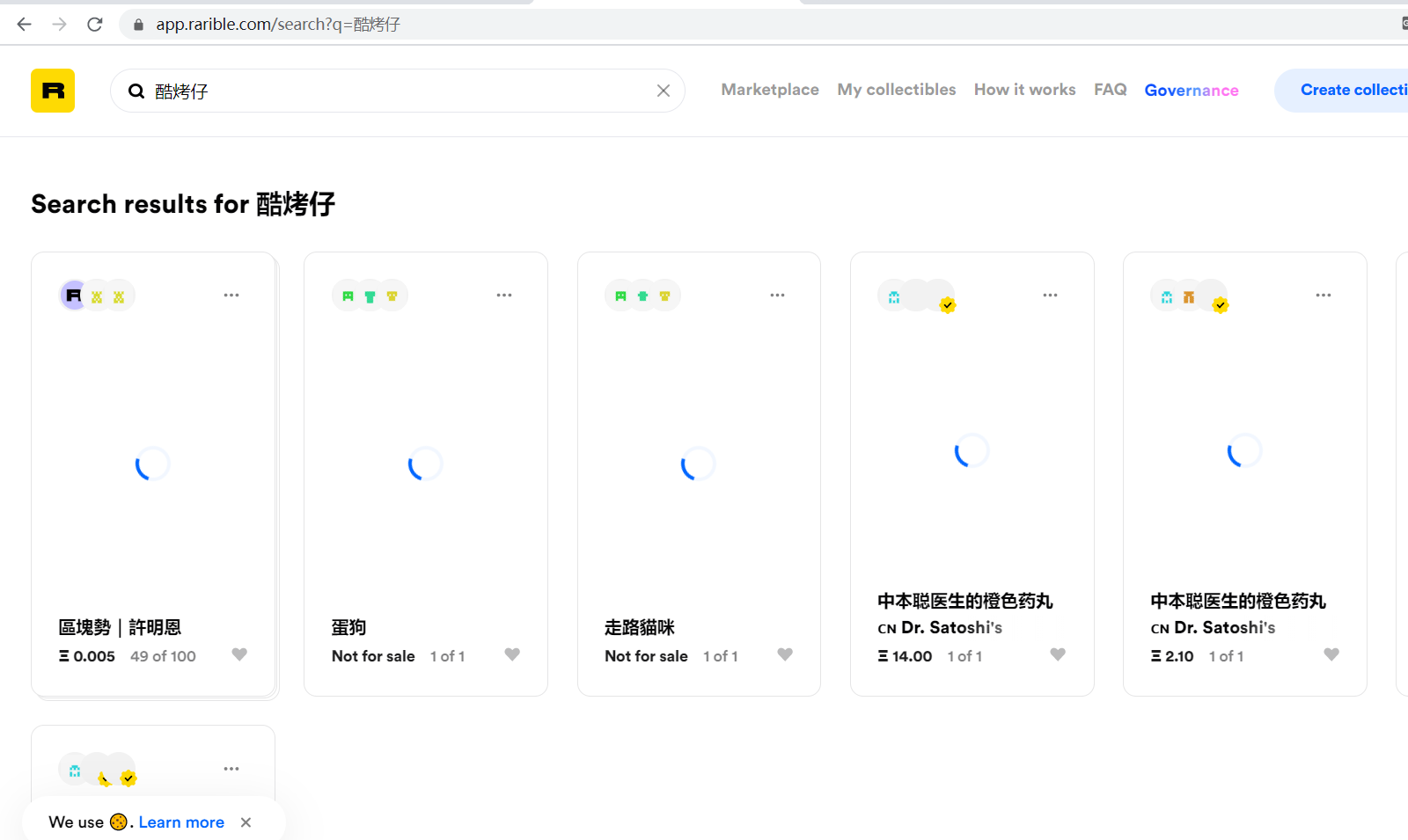This screenshot has height=840, width=1408.
Task: Open options menu on 區塊勢｜許明恩 card
Action: (231, 296)
